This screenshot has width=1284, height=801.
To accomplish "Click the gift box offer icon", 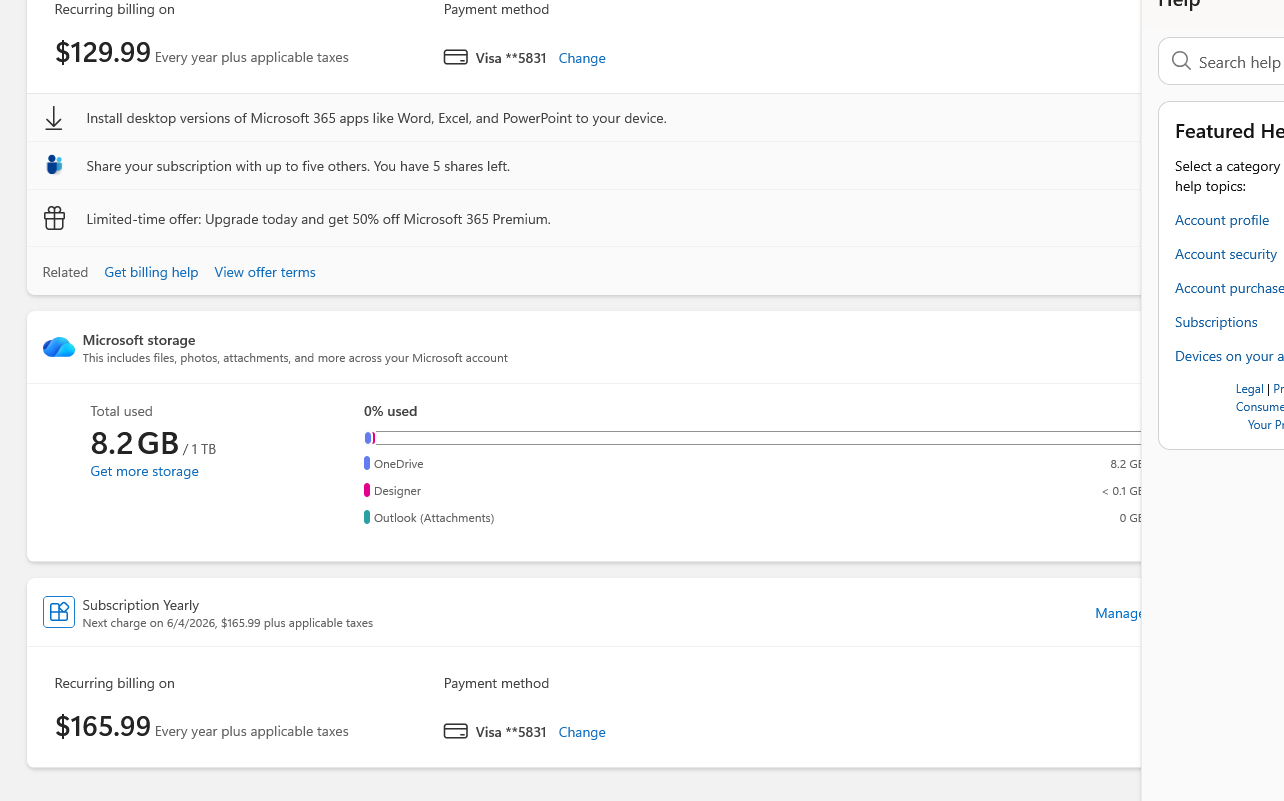I will (54, 218).
